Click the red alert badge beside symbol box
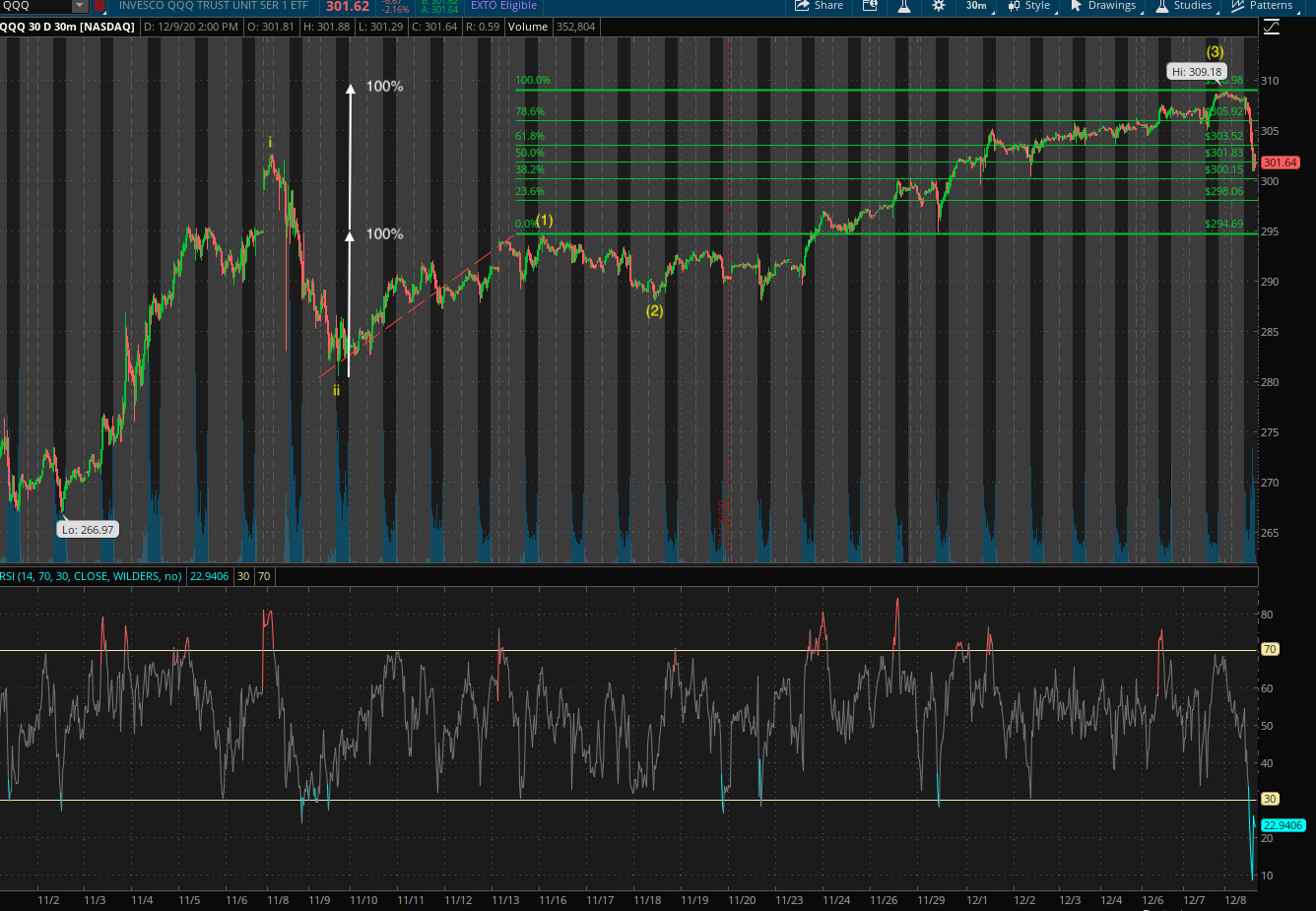Viewport: 1316px width, 911px height. click(x=99, y=6)
